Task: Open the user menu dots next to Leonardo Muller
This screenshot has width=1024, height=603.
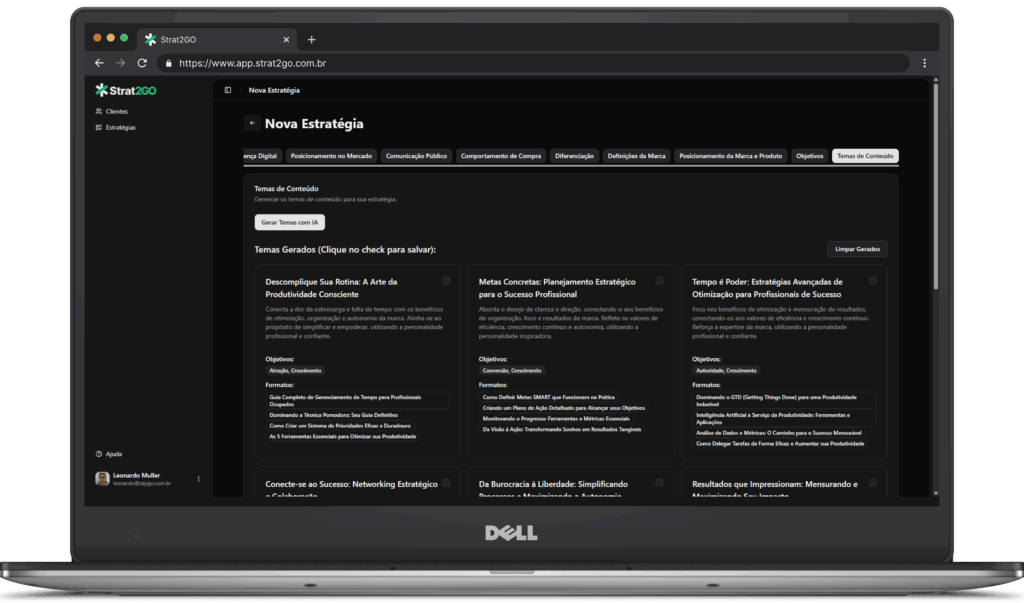Action: pyautogui.click(x=198, y=479)
